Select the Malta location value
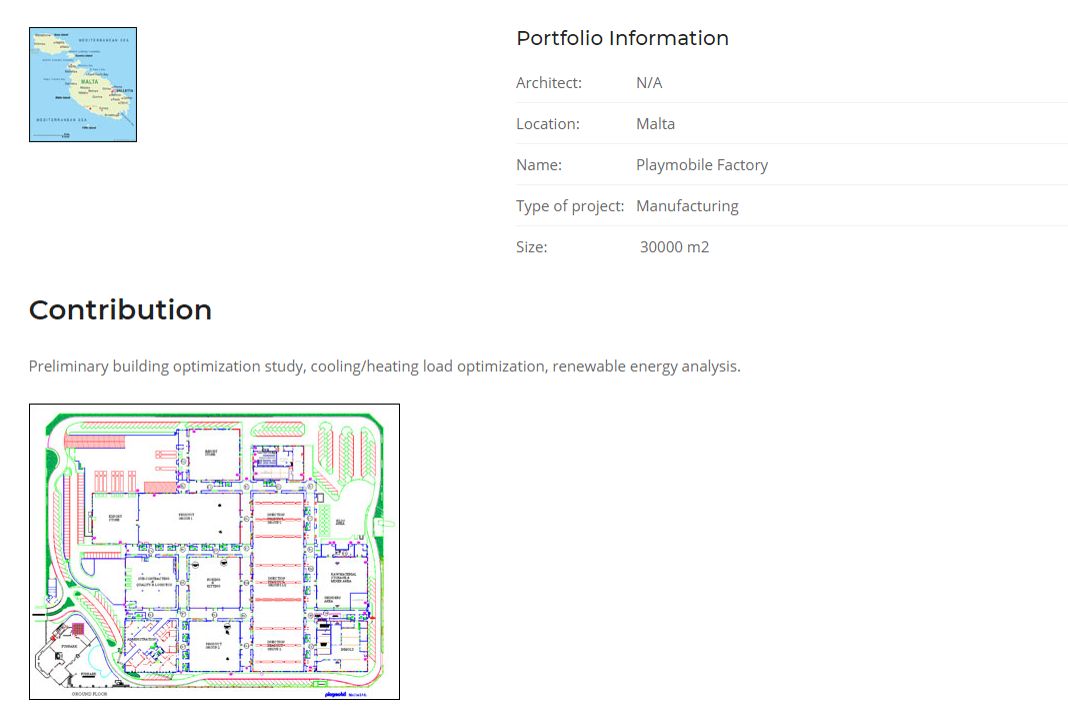This screenshot has height=722, width=1068. click(655, 123)
